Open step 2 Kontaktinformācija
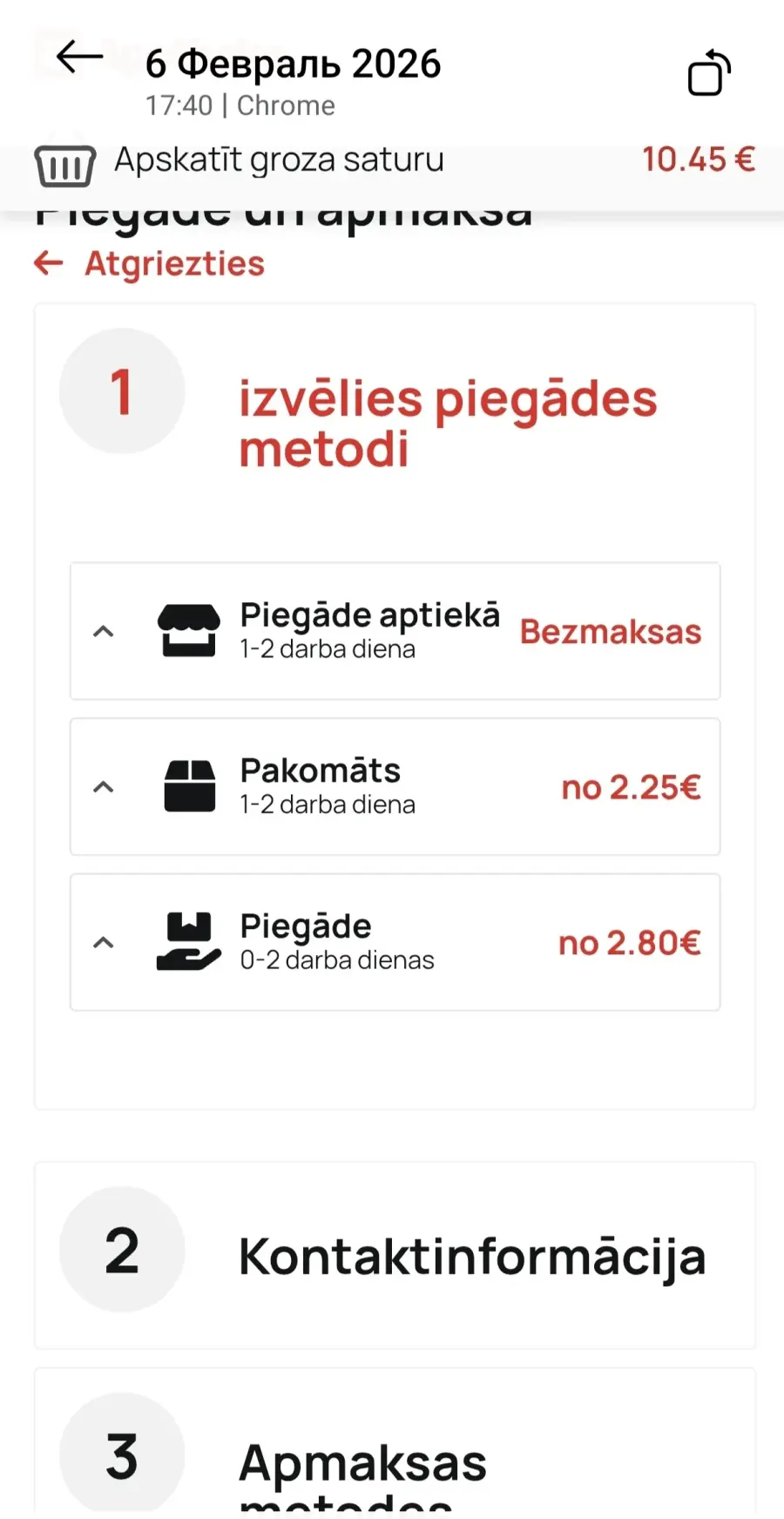This screenshot has height=1519, width=784. pyautogui.click(x=471, y=1256)
